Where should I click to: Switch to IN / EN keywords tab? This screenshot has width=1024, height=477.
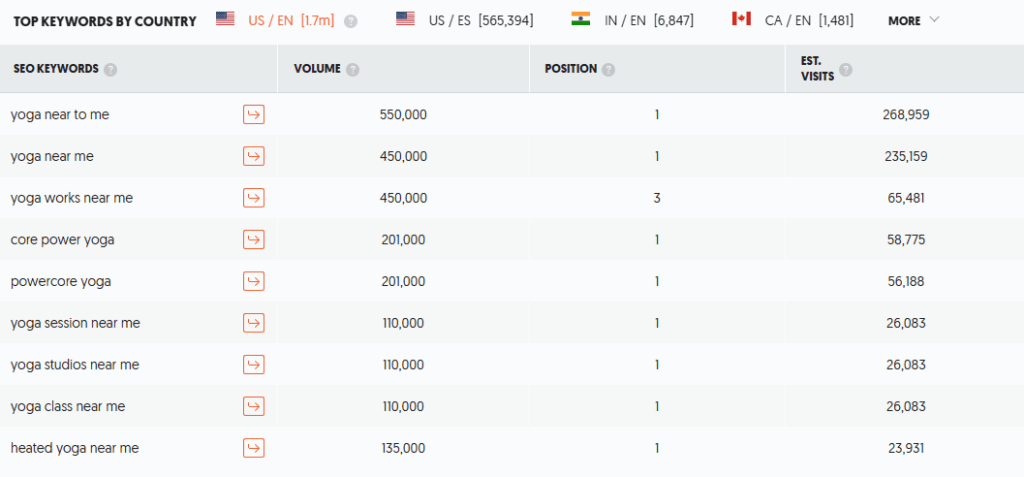tap(632, 20)
